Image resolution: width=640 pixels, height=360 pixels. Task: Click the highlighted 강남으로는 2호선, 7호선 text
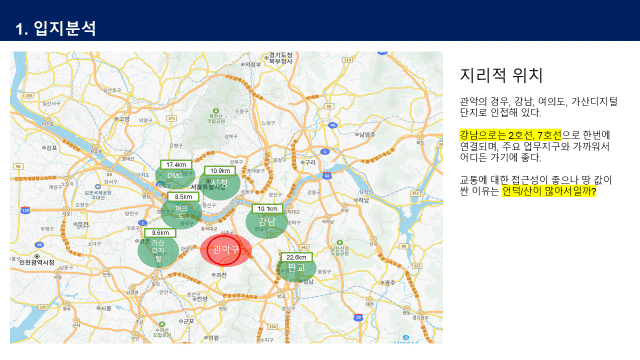coord(511,135)
